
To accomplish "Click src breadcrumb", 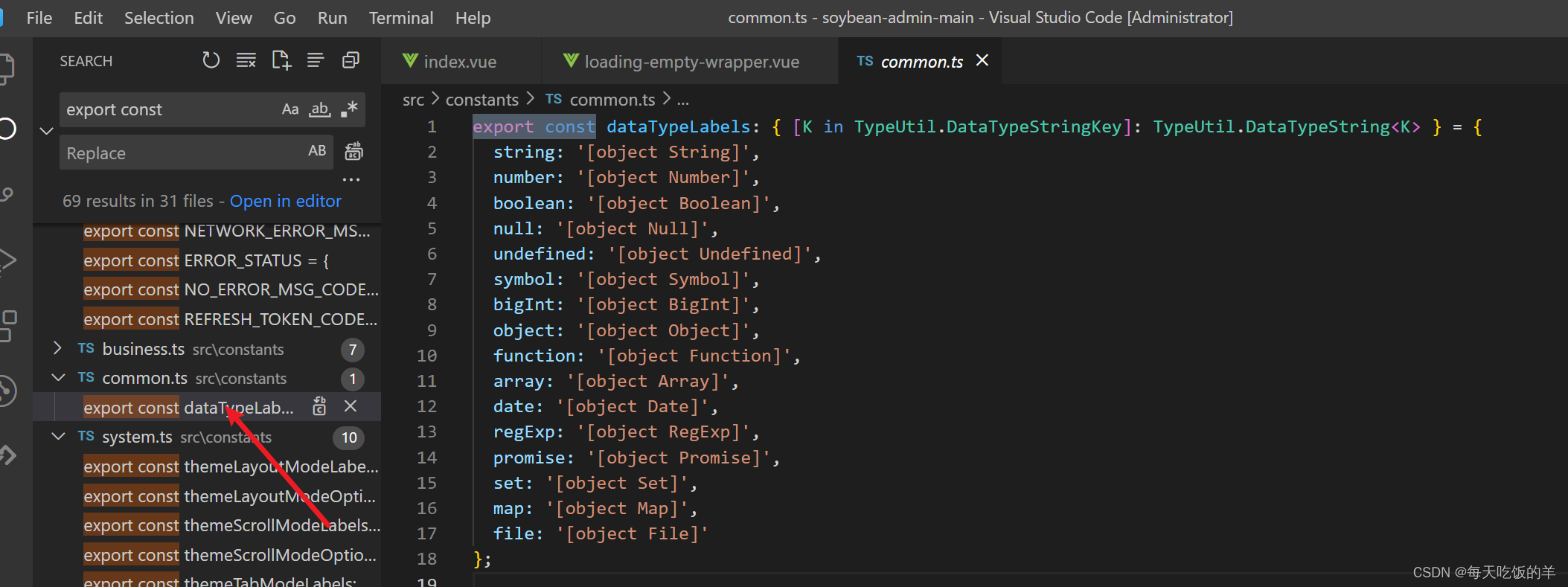I will point(413,100).
